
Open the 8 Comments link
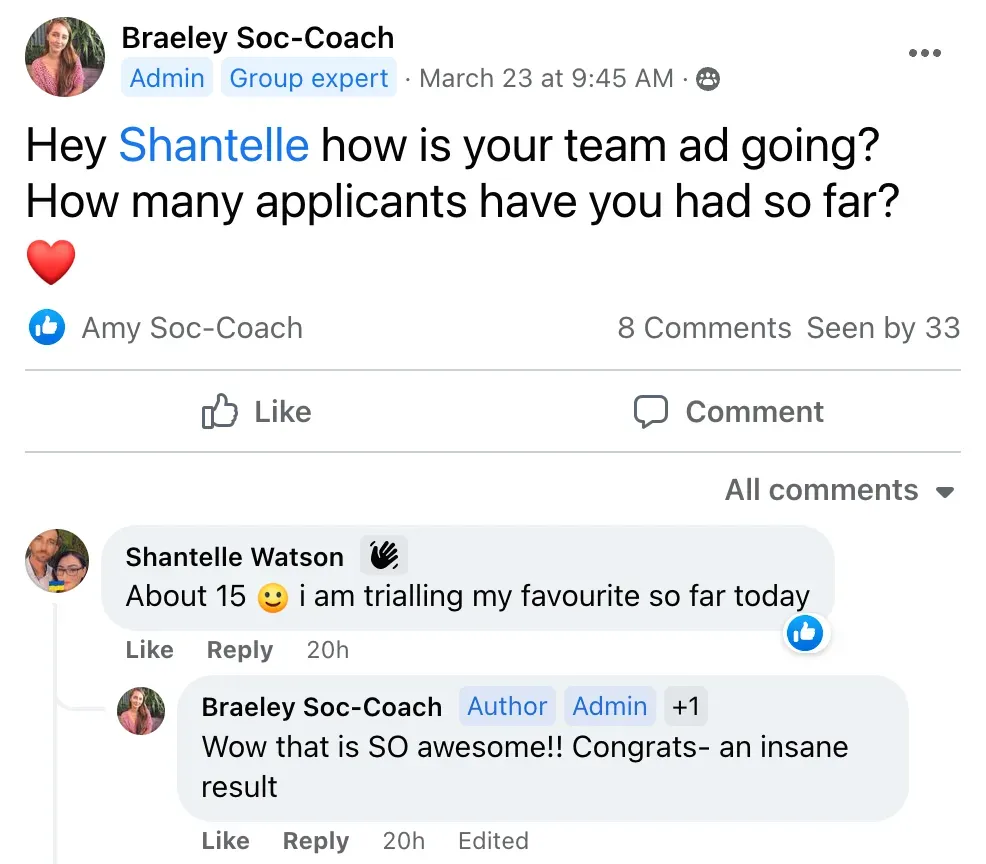click(x=704, y=328)
